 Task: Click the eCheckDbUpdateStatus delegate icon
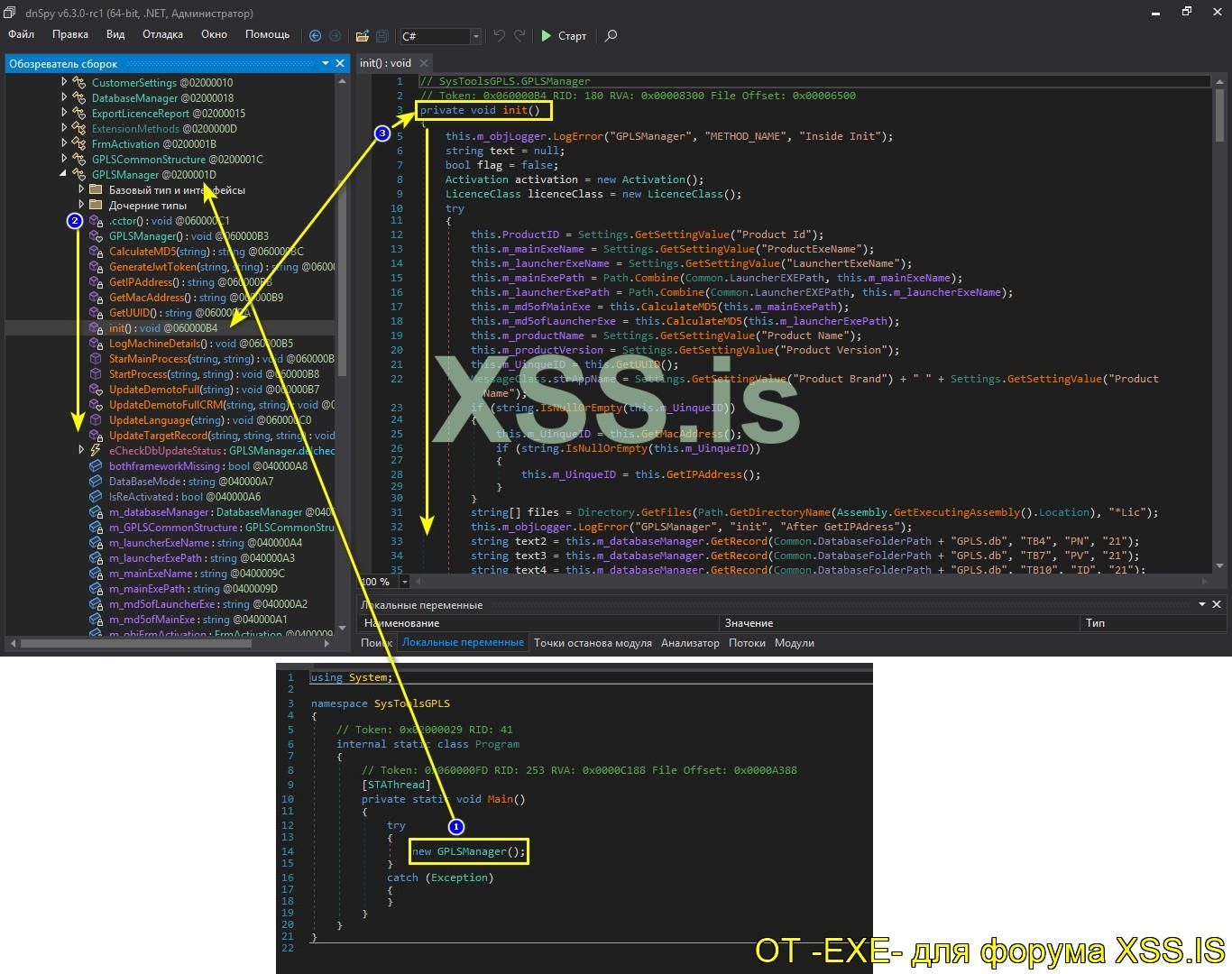pyautogui.click(x=97, y=451)
